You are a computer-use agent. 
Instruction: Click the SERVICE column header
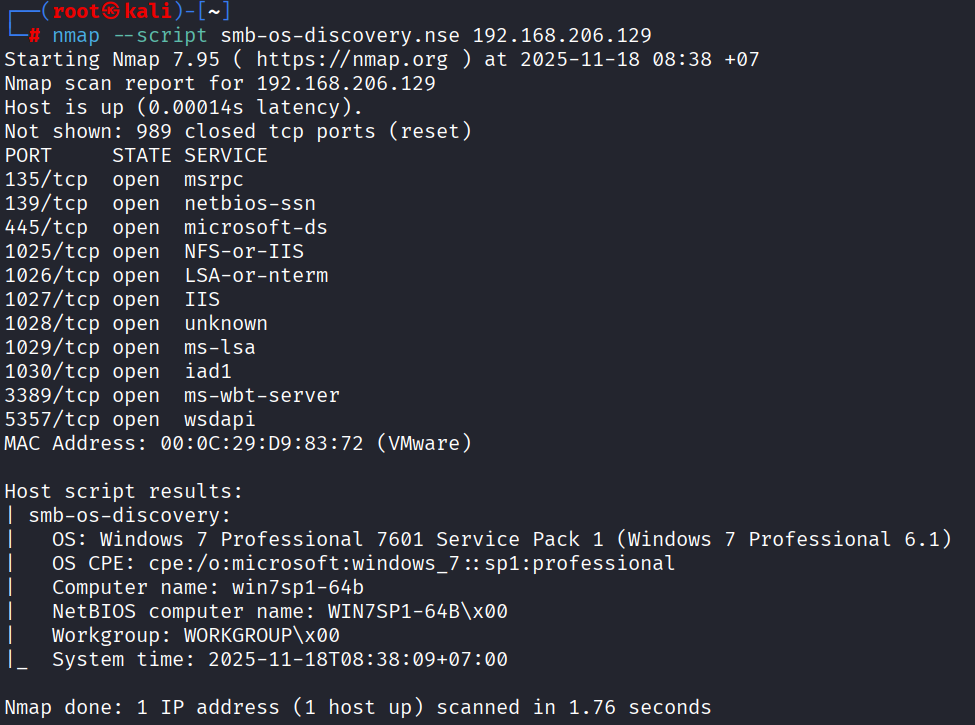click(226, 155)
